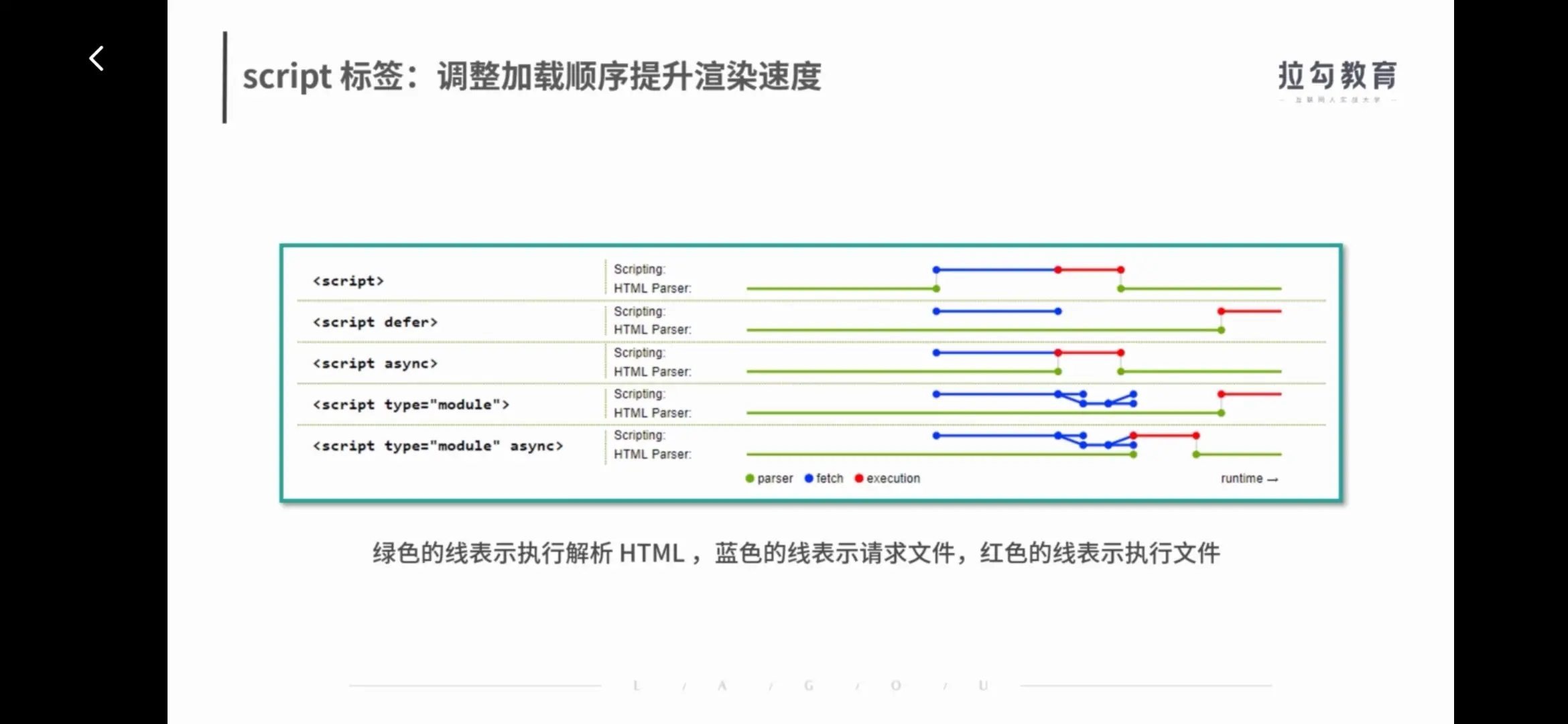Click the blue fetch line in defer row
The height and width of the screenshot is (724, 1568).
pos(997,311)
